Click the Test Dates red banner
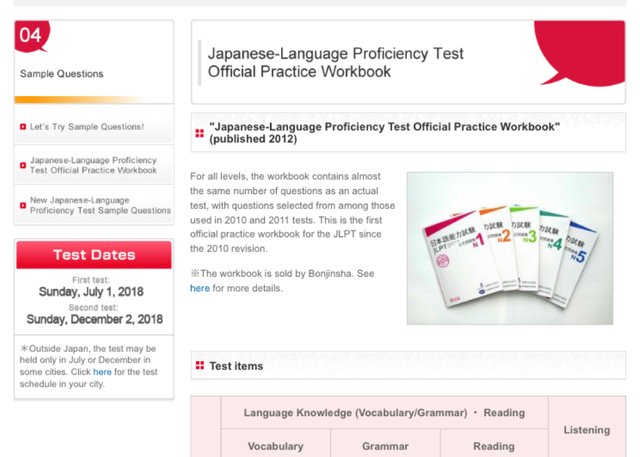This screenshot has height=457, width=640. 94,255
